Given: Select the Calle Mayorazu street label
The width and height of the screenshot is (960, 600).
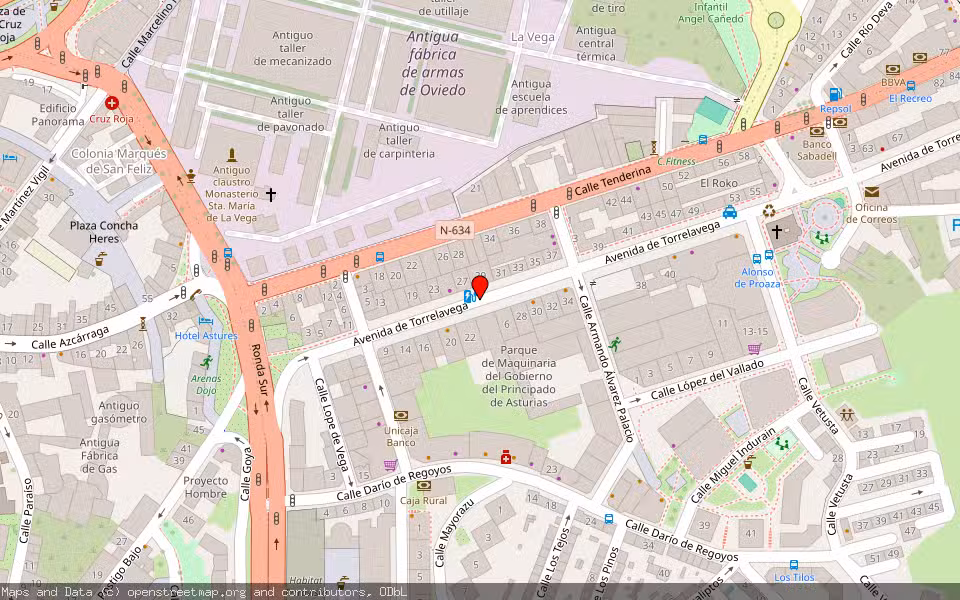Looking at the screenshot, I should (454, 531).
